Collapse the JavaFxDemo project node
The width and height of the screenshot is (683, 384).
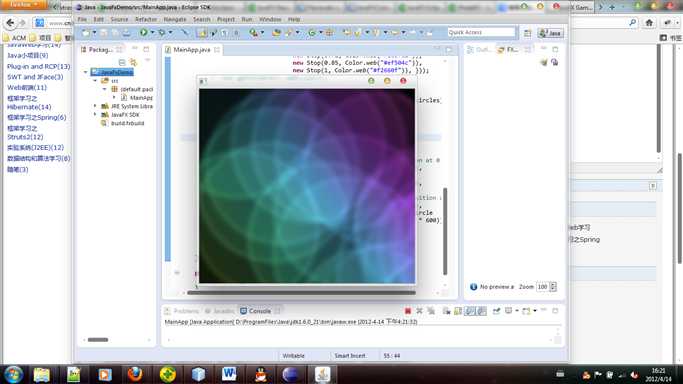[x=86, y=72]
